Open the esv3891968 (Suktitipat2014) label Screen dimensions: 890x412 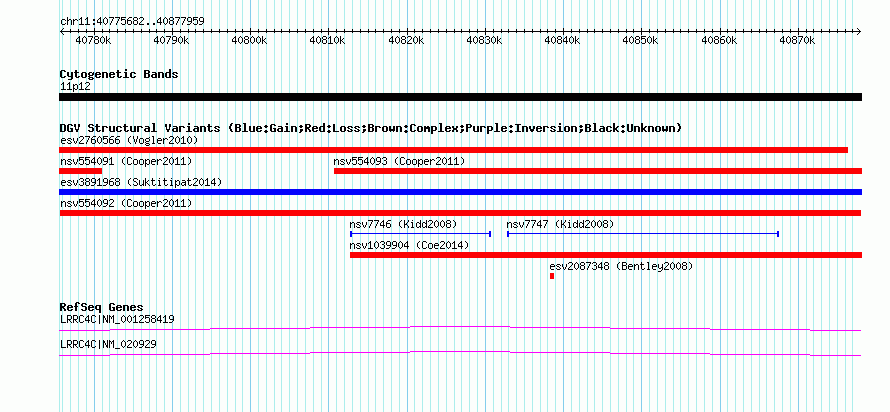[x=141, y=182]
